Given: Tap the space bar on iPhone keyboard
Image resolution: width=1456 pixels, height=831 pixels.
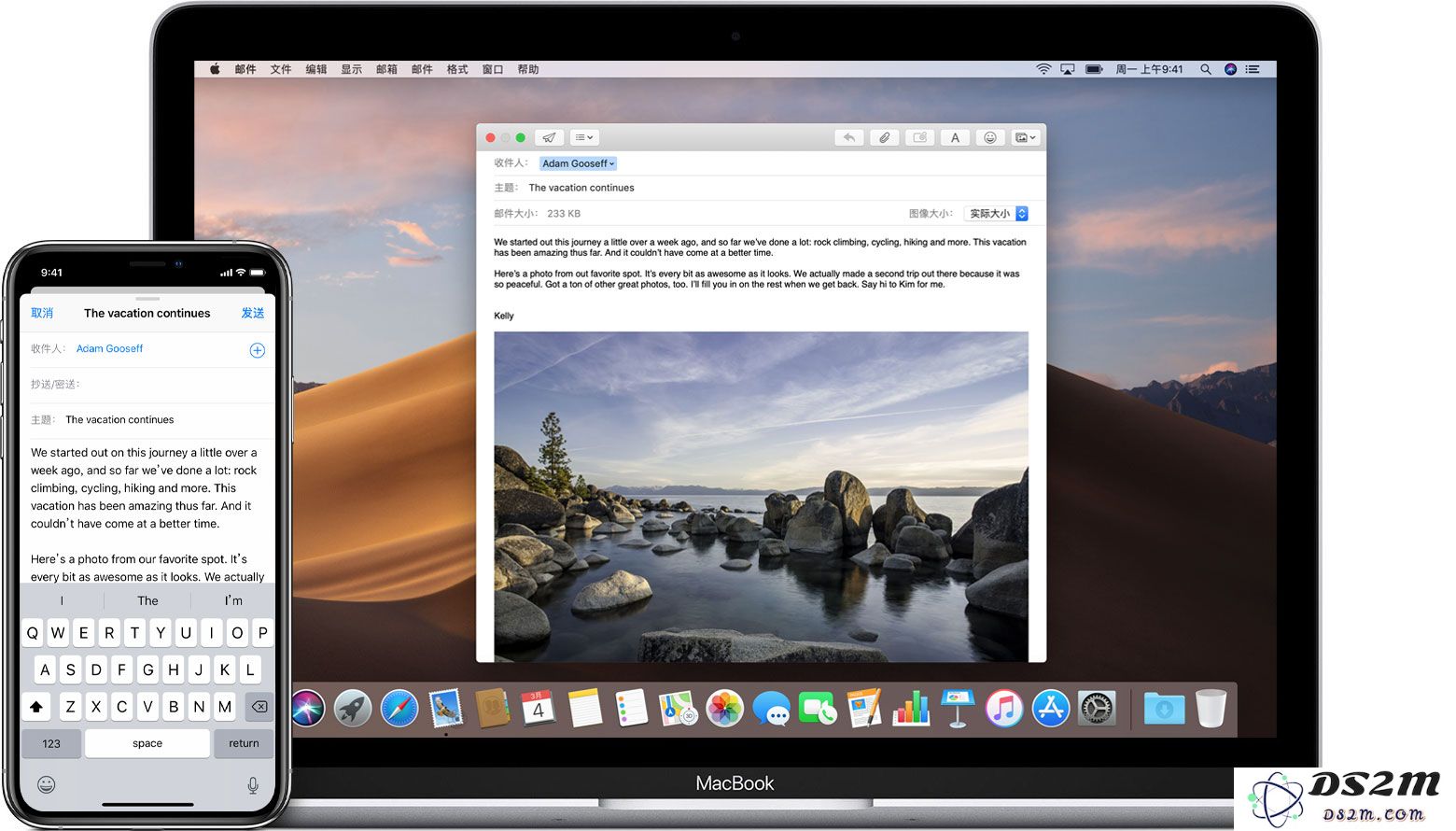Looking at the screenshot, I should tap(147, 743).
